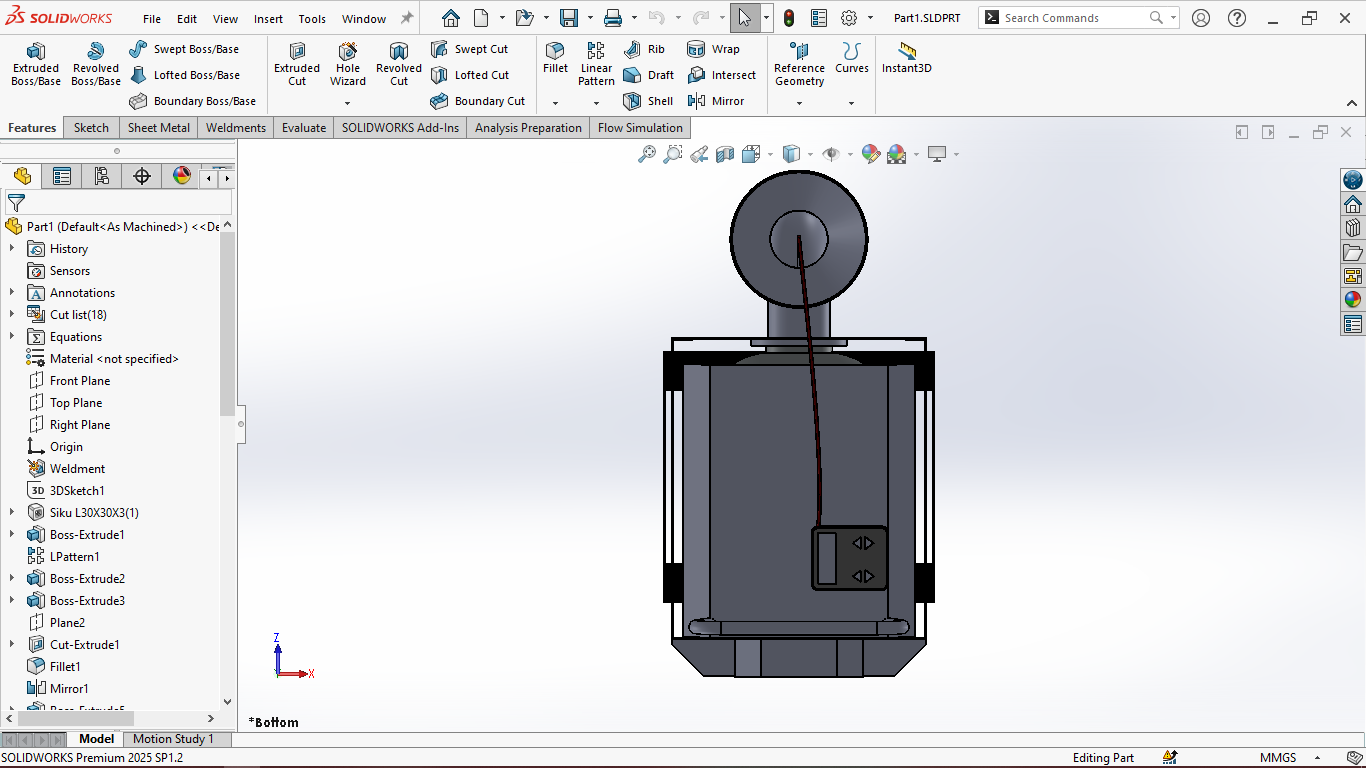The image size is (1366, 768).
Task: Choose the Lofted Cut command
Action: pyautogui.click(x=470, y=75)
